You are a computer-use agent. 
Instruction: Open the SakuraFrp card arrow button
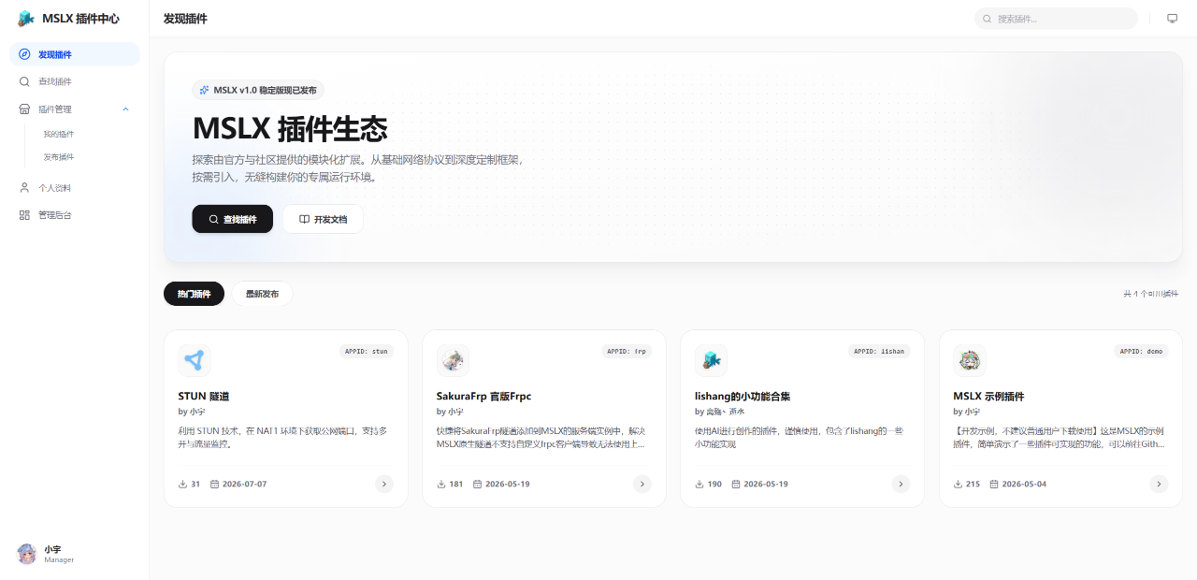(x=642, y=484)
